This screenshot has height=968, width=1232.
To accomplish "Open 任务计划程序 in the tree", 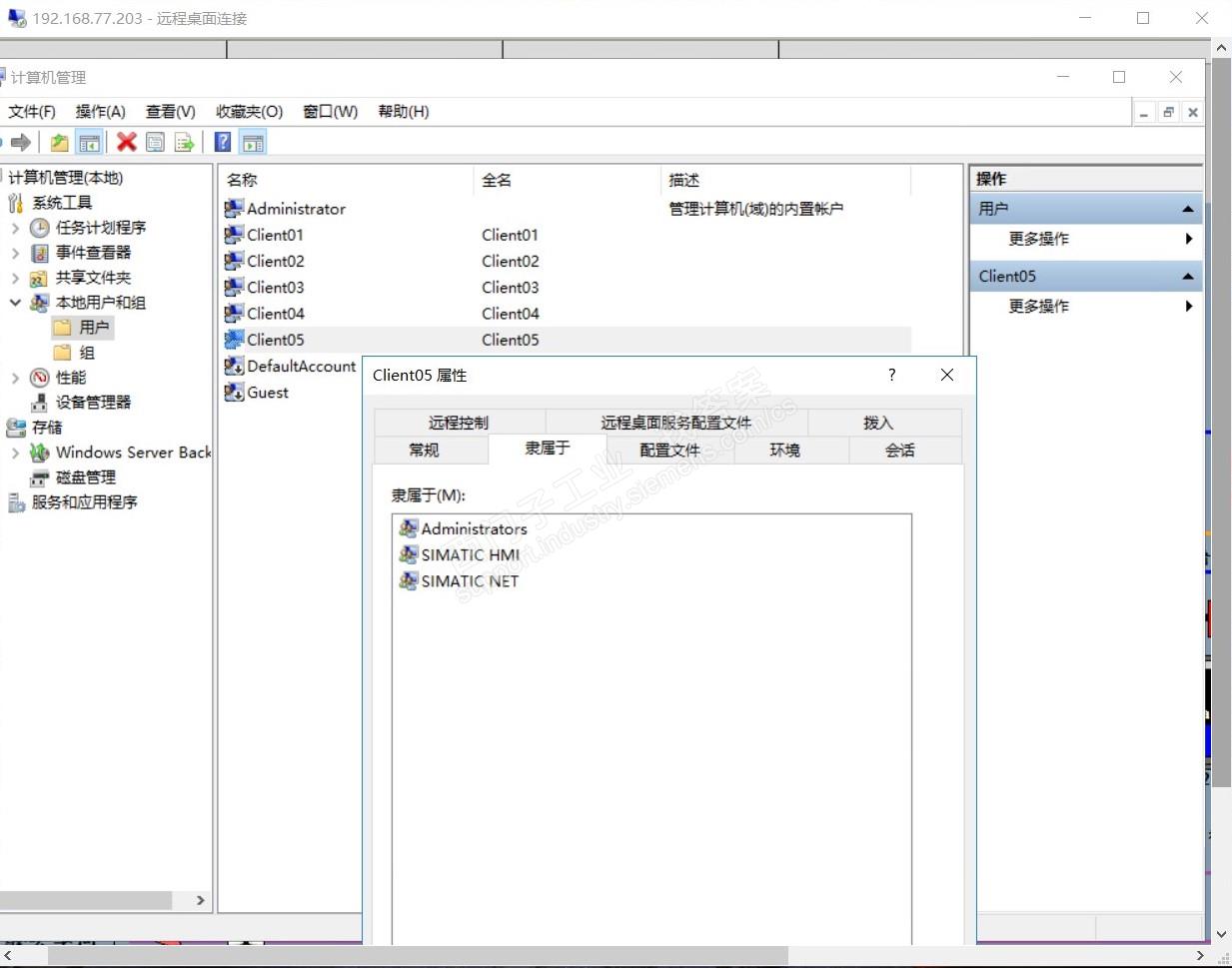I will click(101, 228).
